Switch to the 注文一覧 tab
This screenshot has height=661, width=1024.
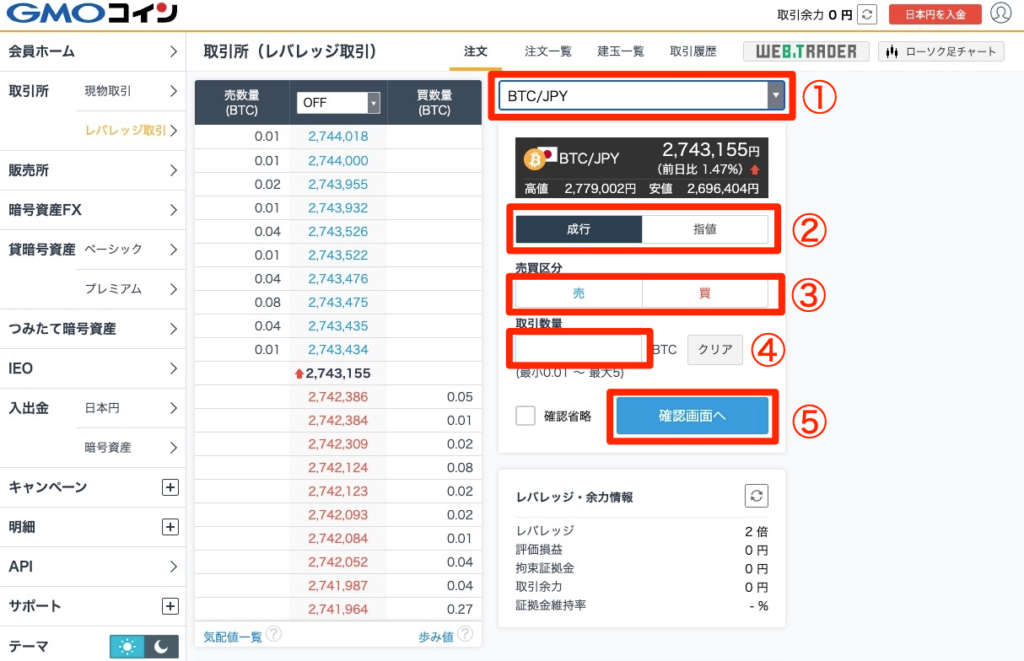click(x=548, y=51)
